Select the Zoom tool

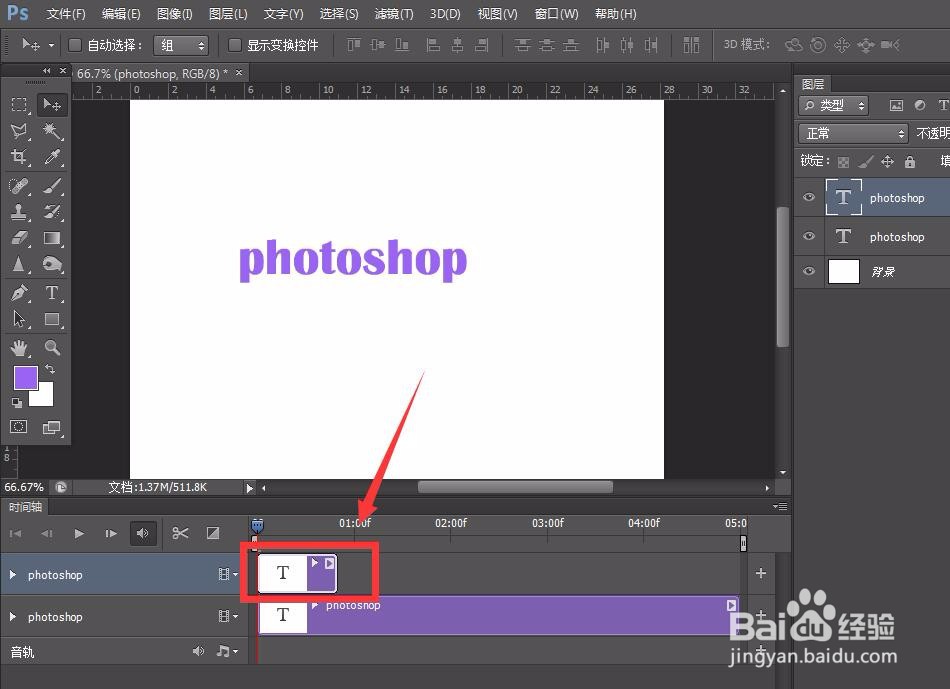pyautogui.click(x=52, y=347)
